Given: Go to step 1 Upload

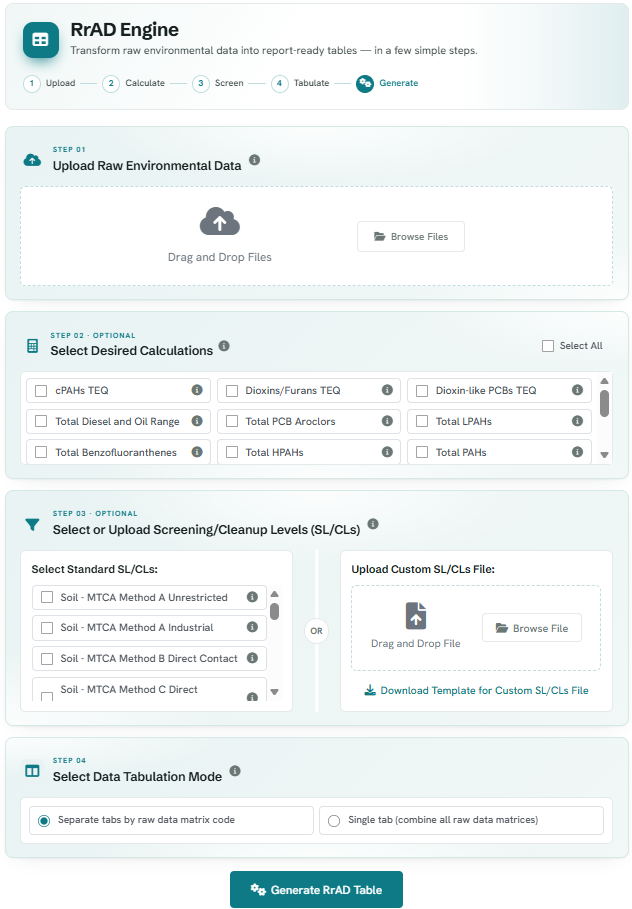Looking at the screenshot, I should point(49,83).
